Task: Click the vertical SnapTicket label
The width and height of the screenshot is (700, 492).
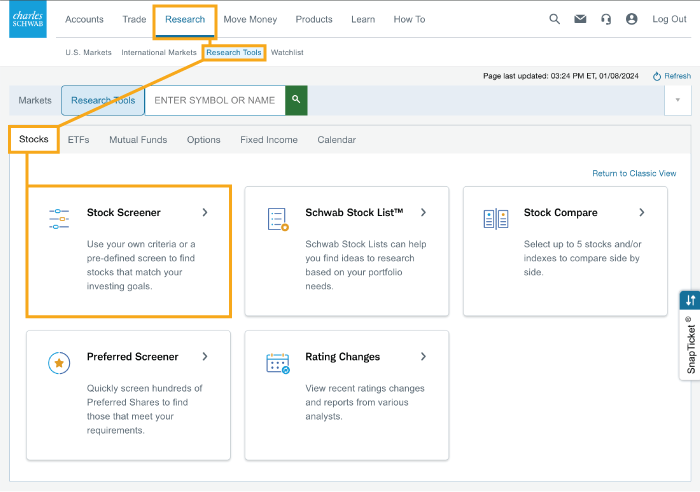Action: tap(691, 345)
